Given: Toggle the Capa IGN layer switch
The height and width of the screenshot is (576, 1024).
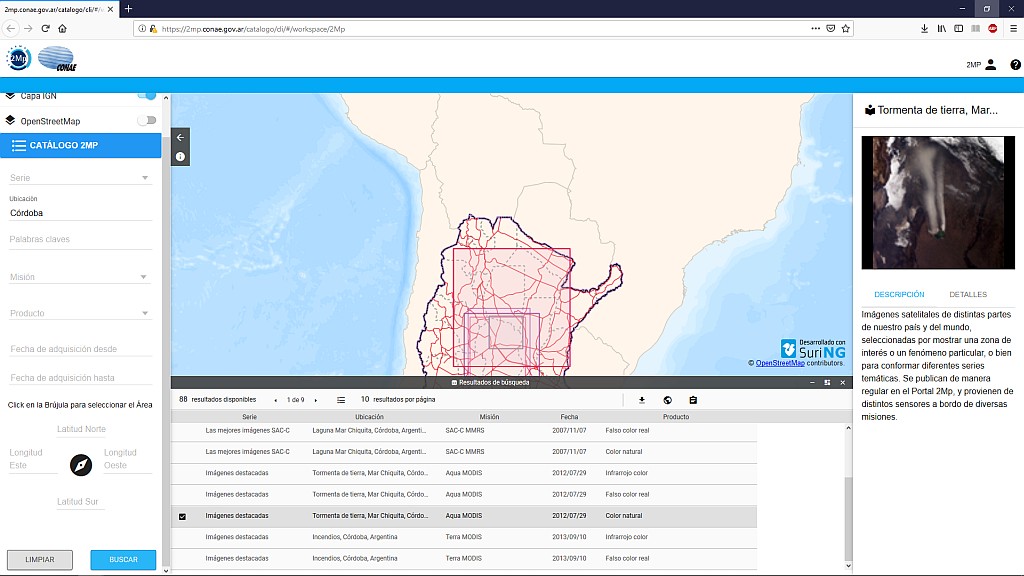Looking at the screenshot, I should (x=147, y=96).
